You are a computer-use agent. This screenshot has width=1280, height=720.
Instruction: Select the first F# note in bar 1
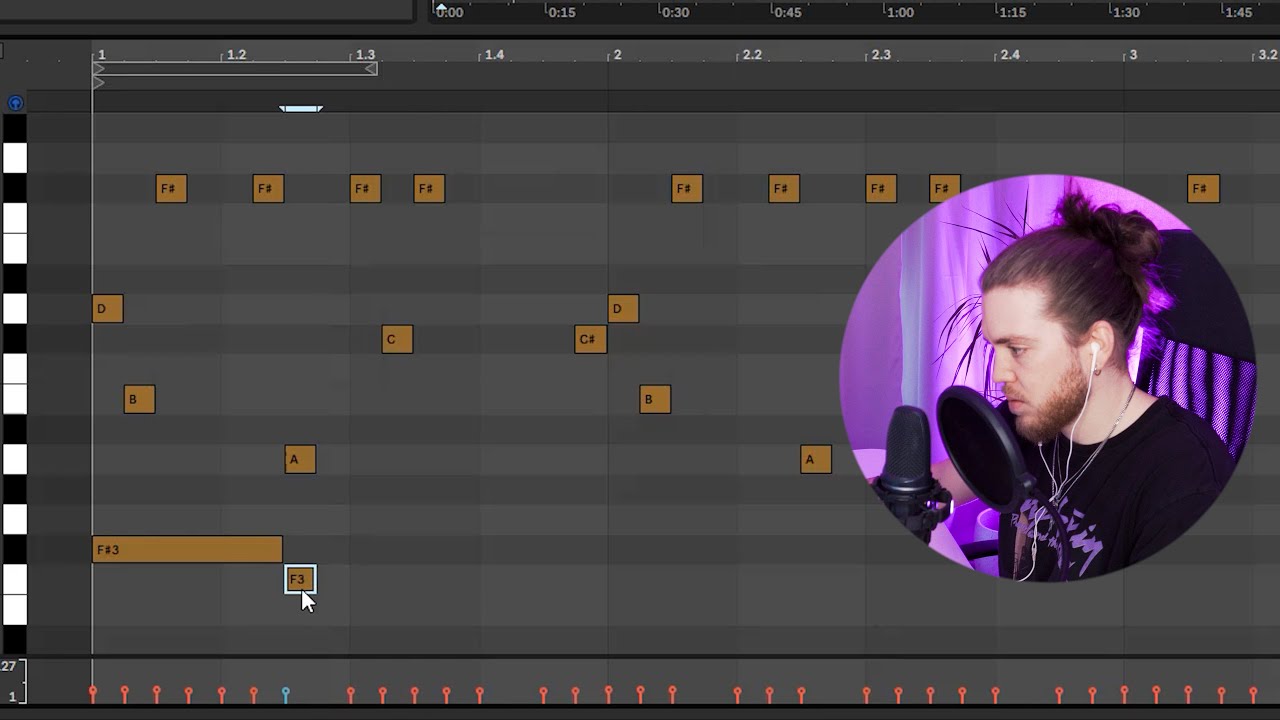(x=171, y=188)
